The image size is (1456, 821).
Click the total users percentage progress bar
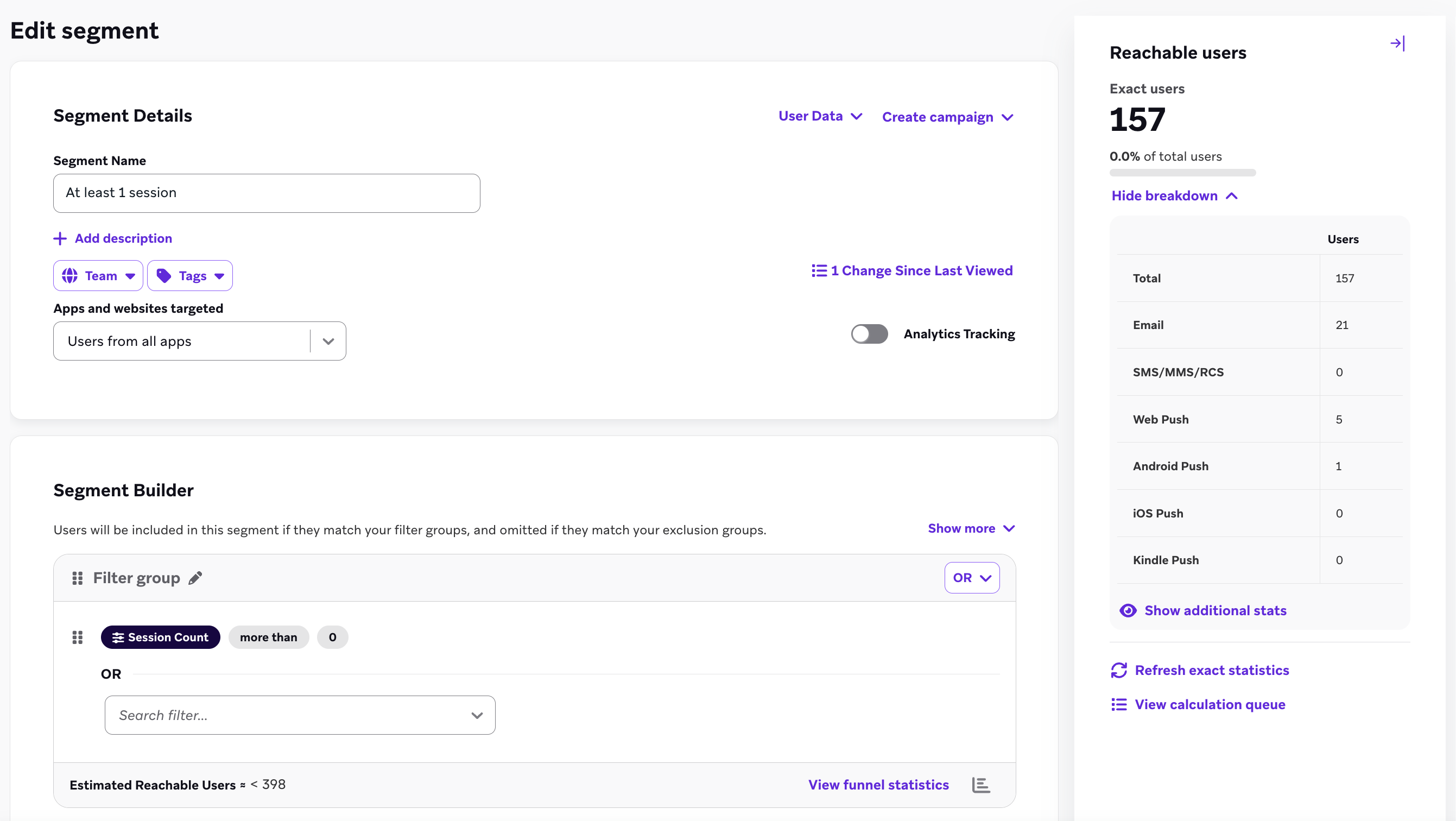coord(1182,173)
